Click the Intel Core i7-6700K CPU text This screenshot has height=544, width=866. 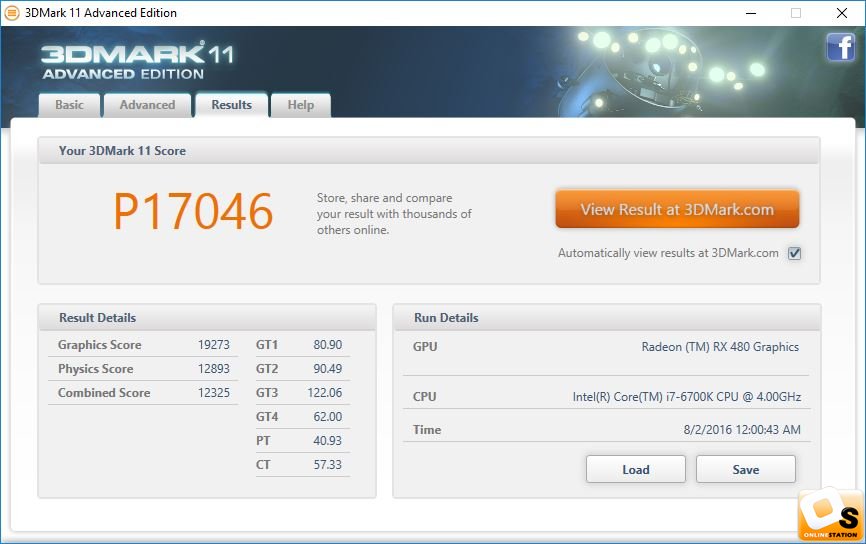(687, 397)
